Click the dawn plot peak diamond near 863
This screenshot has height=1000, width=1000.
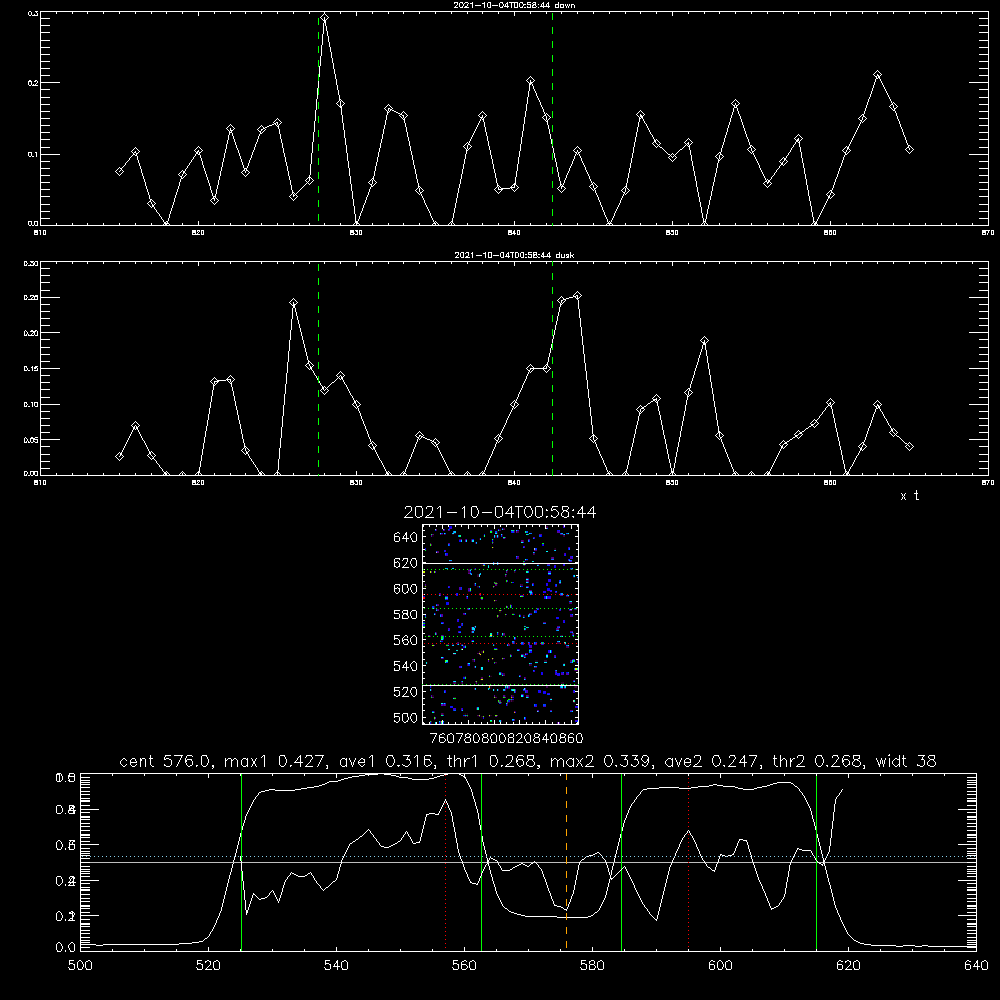point(878,75)
